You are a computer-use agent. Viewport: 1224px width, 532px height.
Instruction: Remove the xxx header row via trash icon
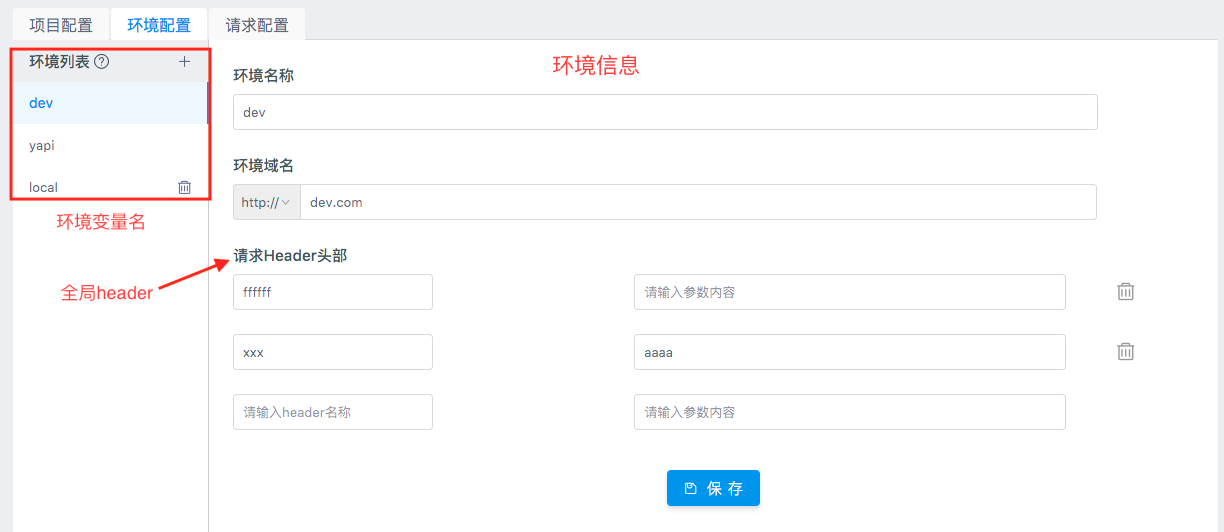pyautogui.click(x=1125, y=352)
